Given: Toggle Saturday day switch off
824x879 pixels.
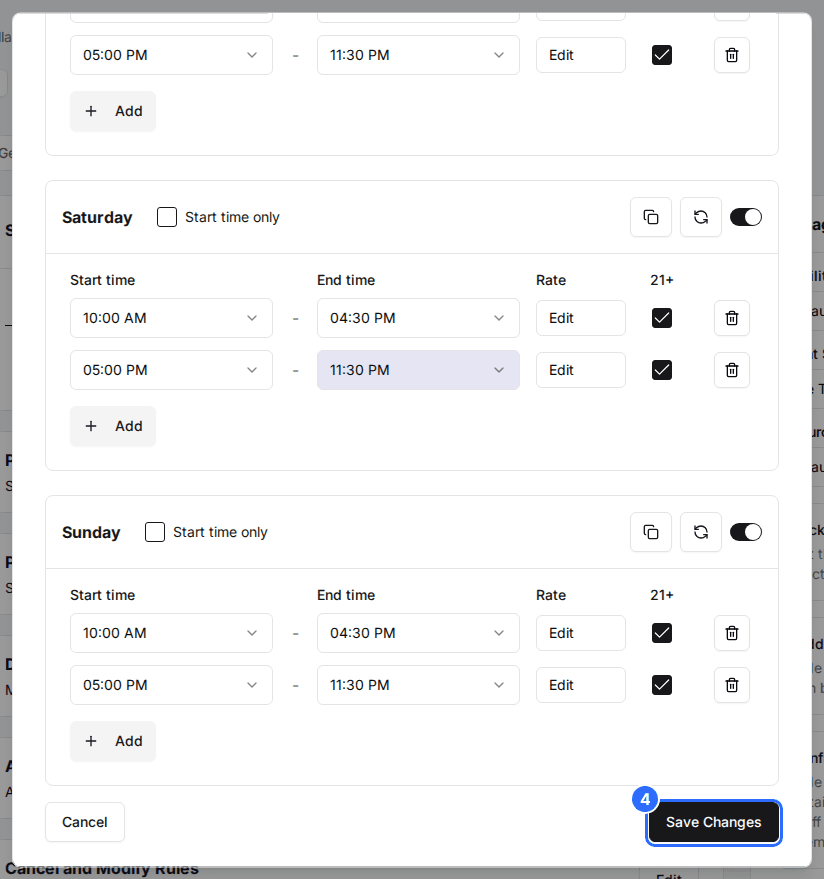Looking at the screenshot, I should [746, 217].
